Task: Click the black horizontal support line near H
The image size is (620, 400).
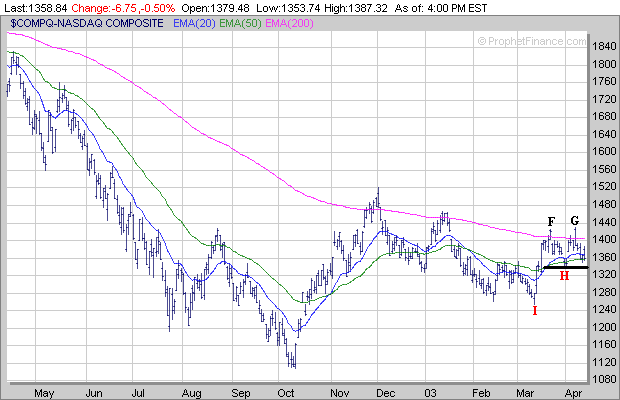Action: point(566,268)
